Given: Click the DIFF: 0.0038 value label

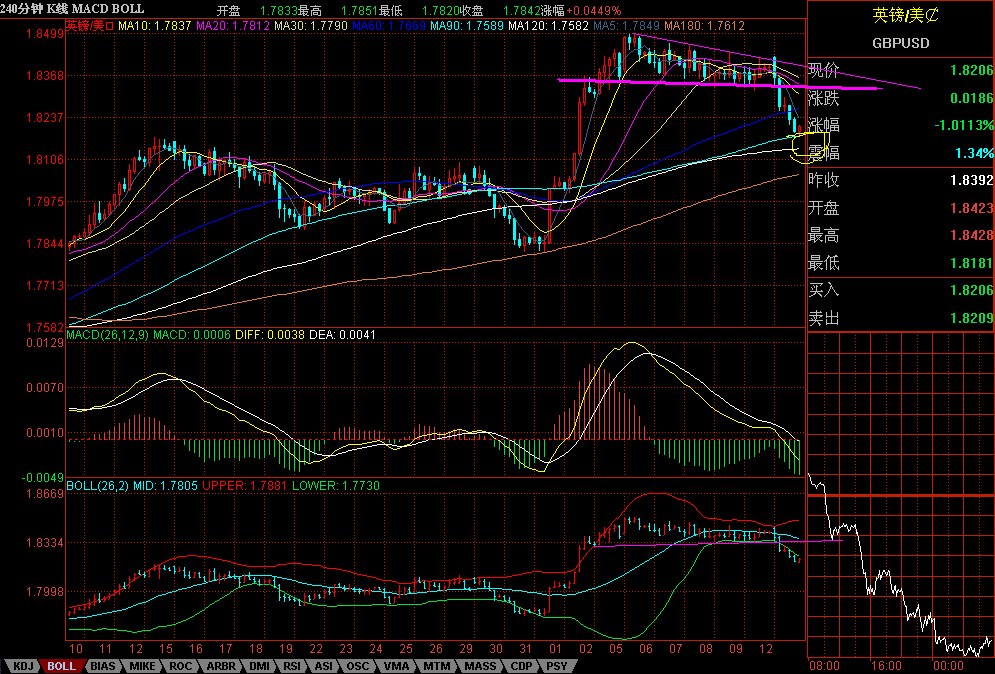Looking at the screenshot, I should pyautogui.click(x=270, y=334).
